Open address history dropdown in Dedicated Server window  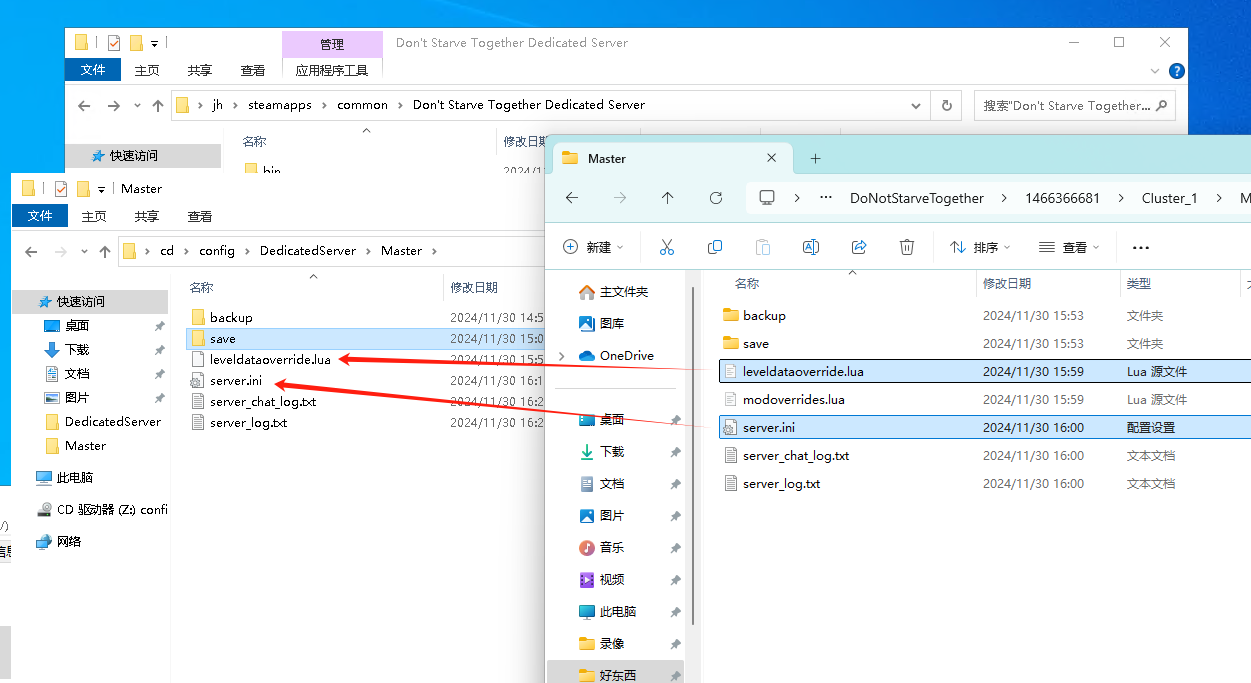pyautogui.click(x=917, y=105)
